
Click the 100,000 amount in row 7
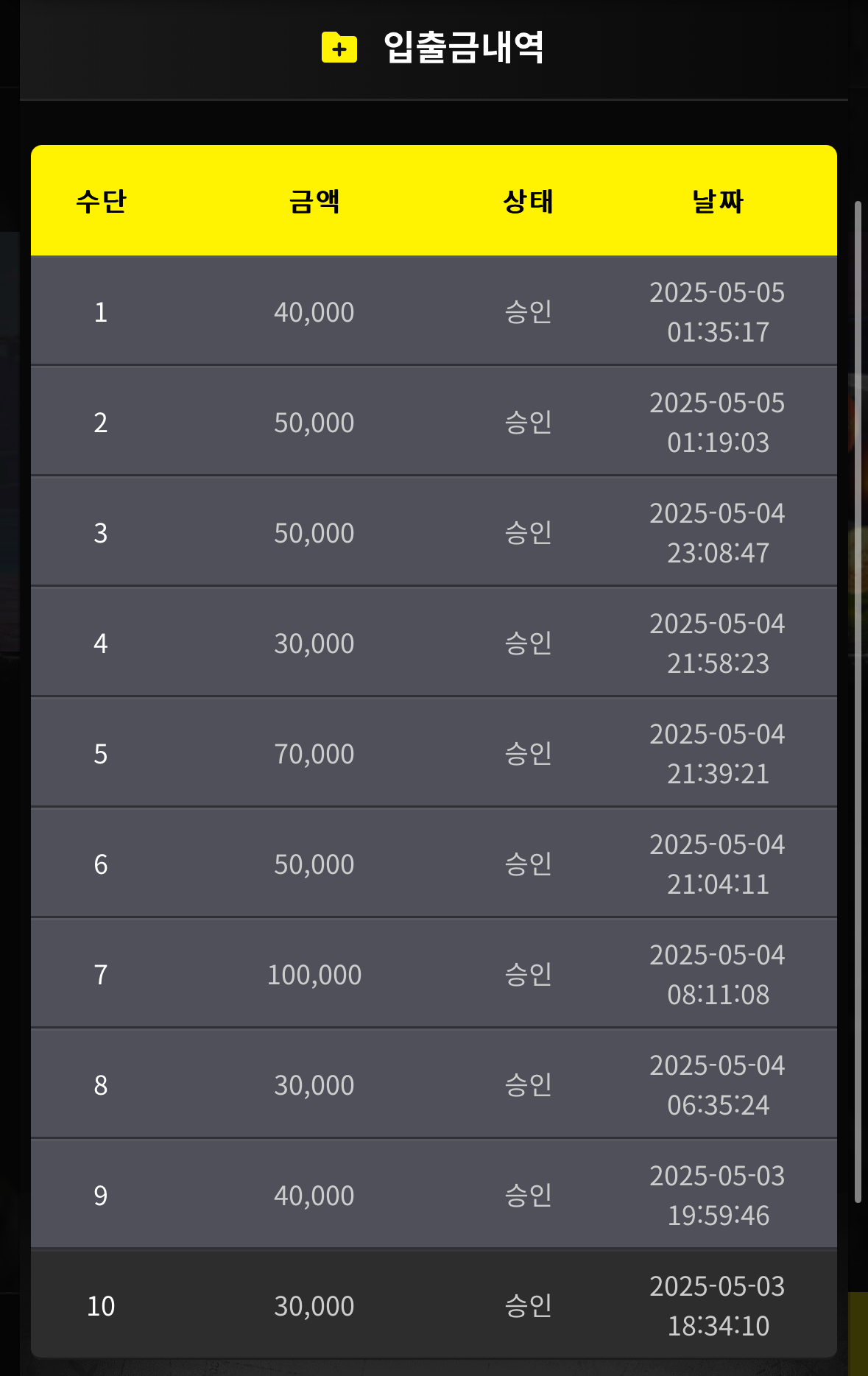click(314, 975)
